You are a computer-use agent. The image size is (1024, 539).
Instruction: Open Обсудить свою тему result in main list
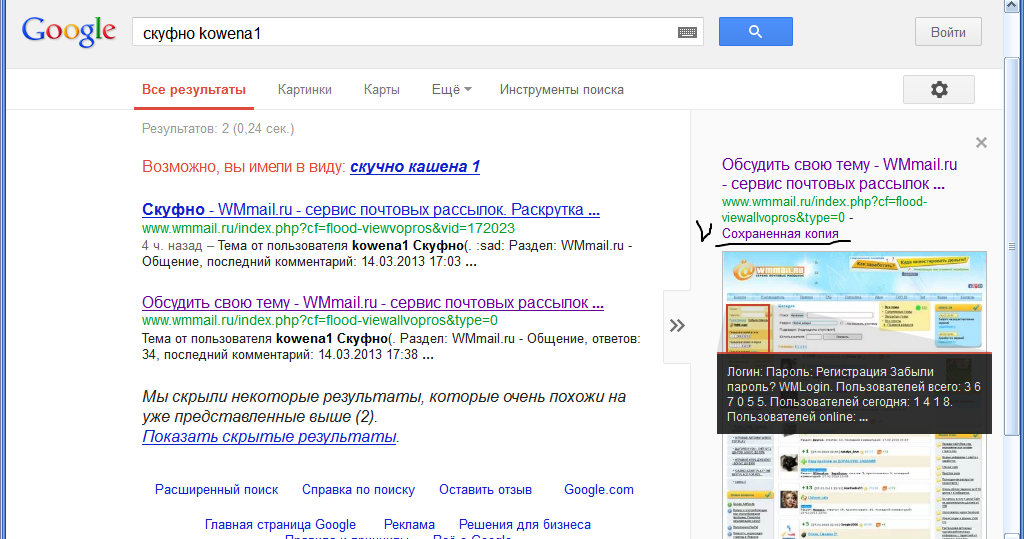click(372, 302)
